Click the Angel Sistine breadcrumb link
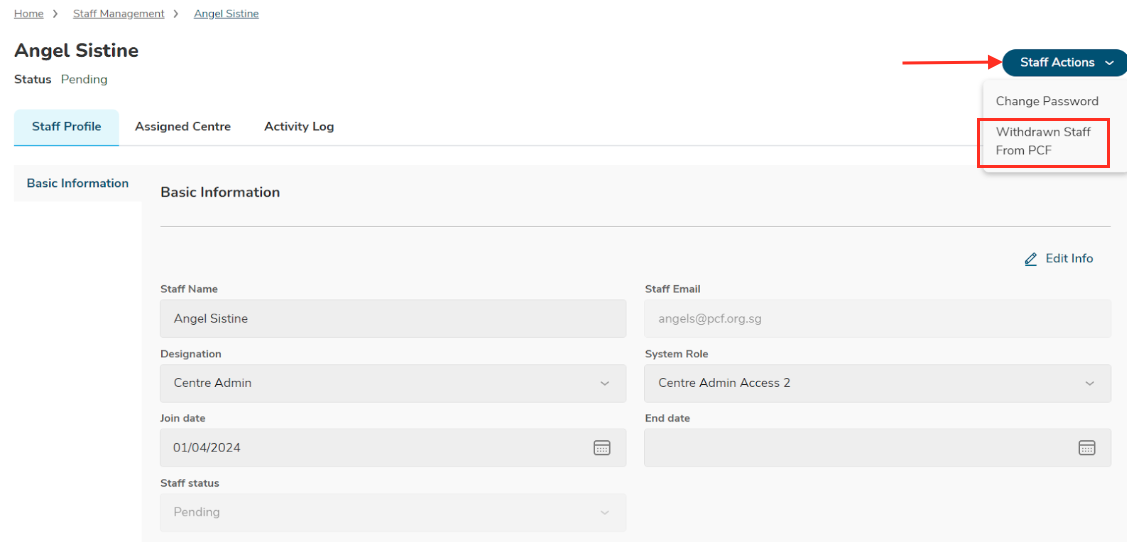 tap(226, 14)
